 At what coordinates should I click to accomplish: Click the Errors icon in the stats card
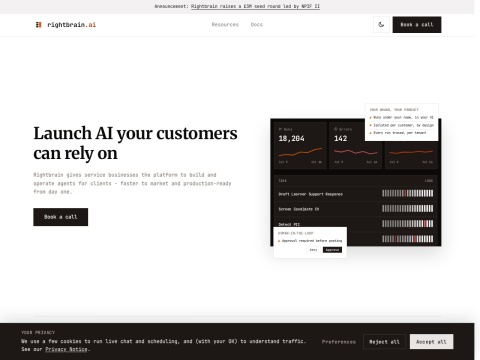(336, 129)
